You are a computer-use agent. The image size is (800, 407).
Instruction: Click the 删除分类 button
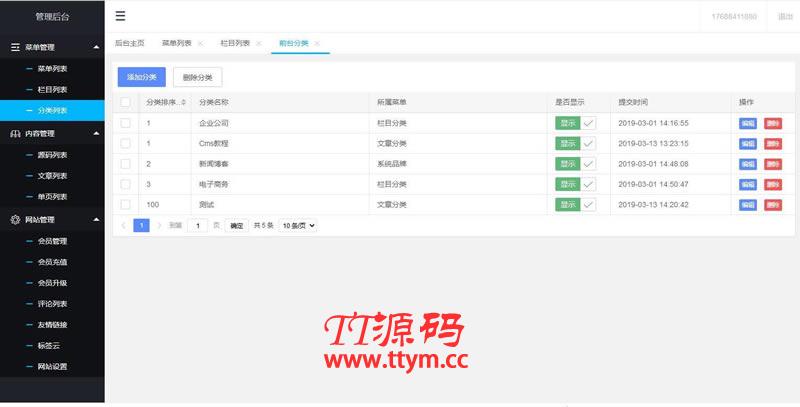[x=197, y=77]
